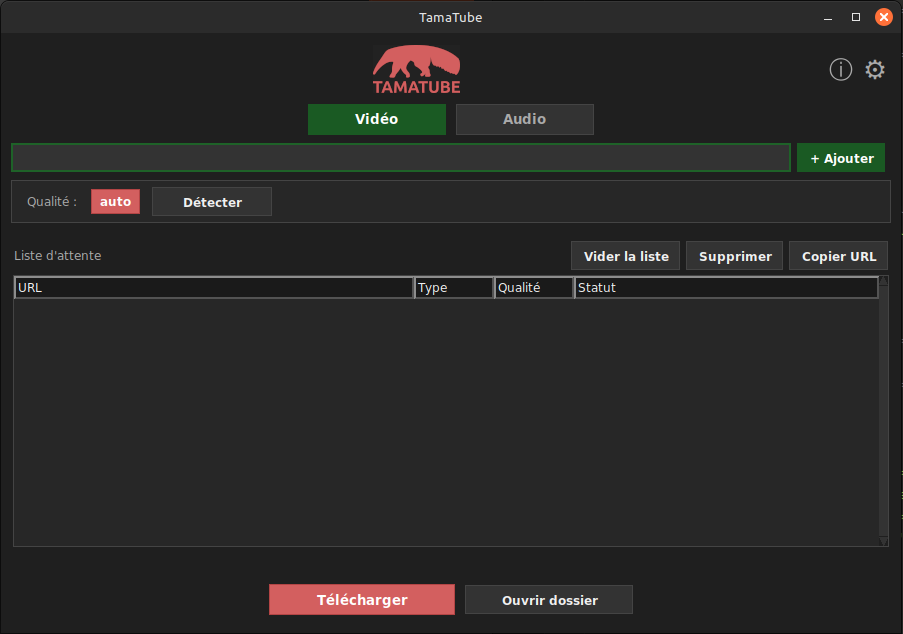Open settings via the gear icon
903x634 pixels.
pyautogui.click(x=875, y=69)
